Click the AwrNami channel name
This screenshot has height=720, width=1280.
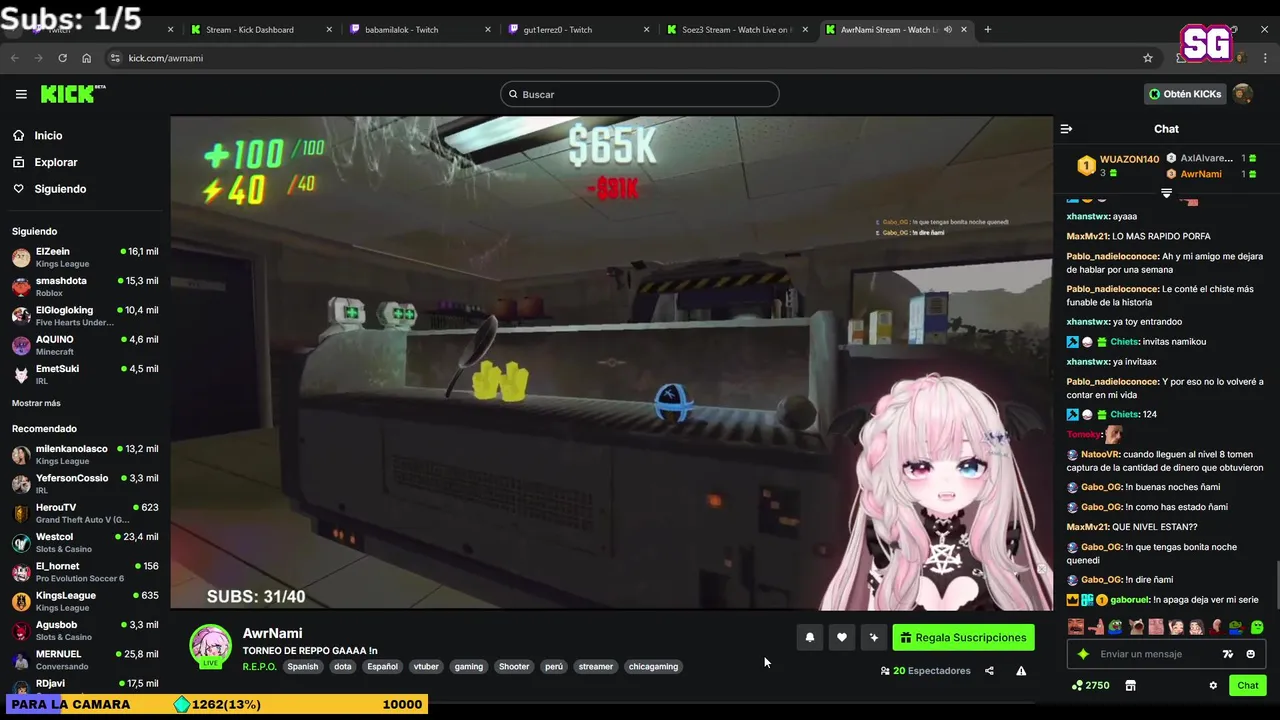coord(272,633)
